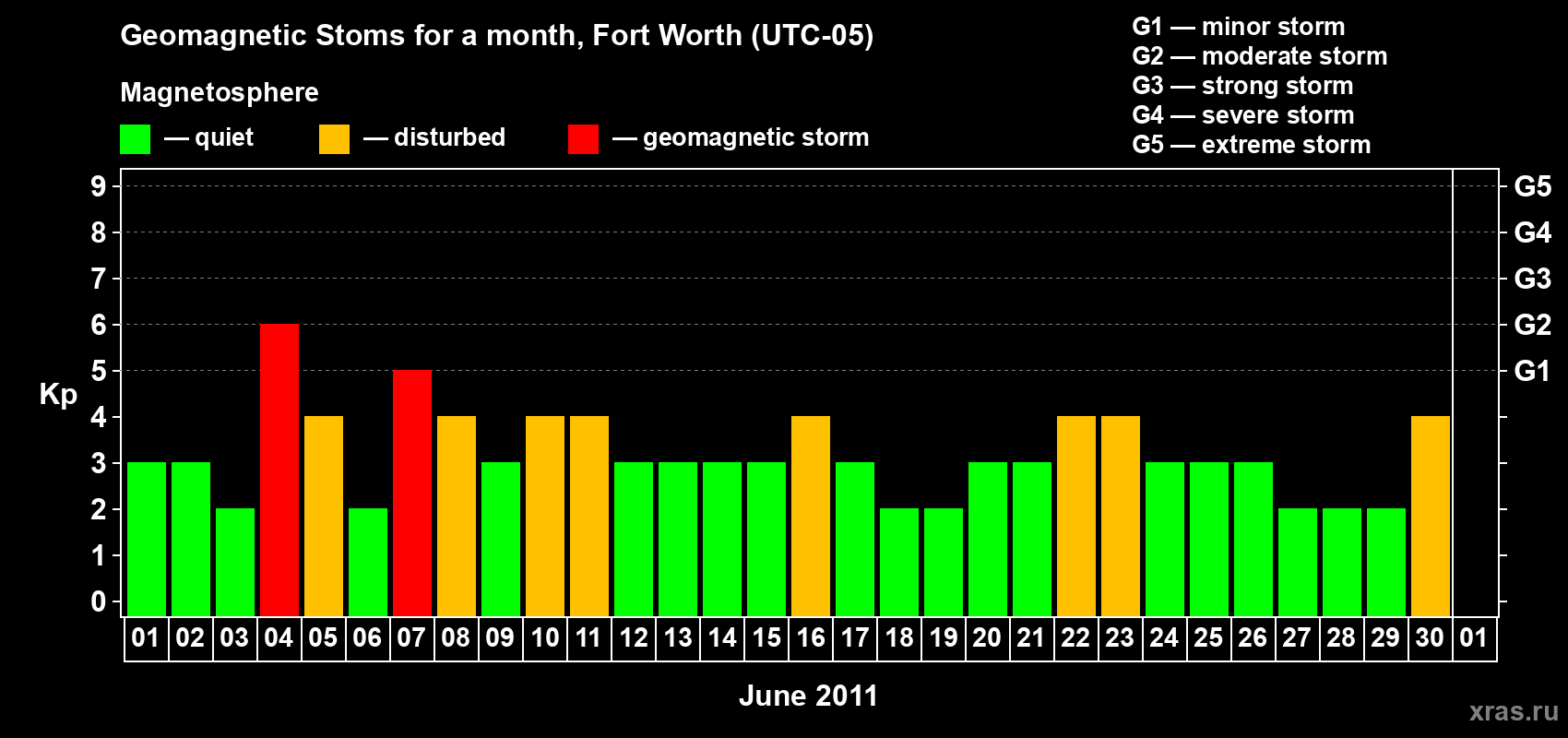Click the 'G3 — strong storm' legend line
This screenshot has width=1568, height=738.
coord(1242,86)
